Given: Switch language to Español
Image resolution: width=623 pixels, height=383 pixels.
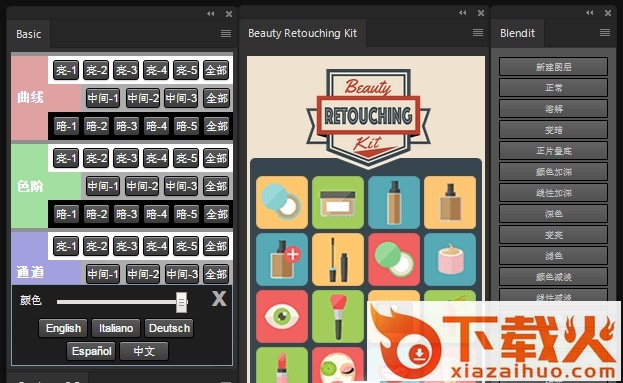Looking at the screenshot, I should click(91, 351).
